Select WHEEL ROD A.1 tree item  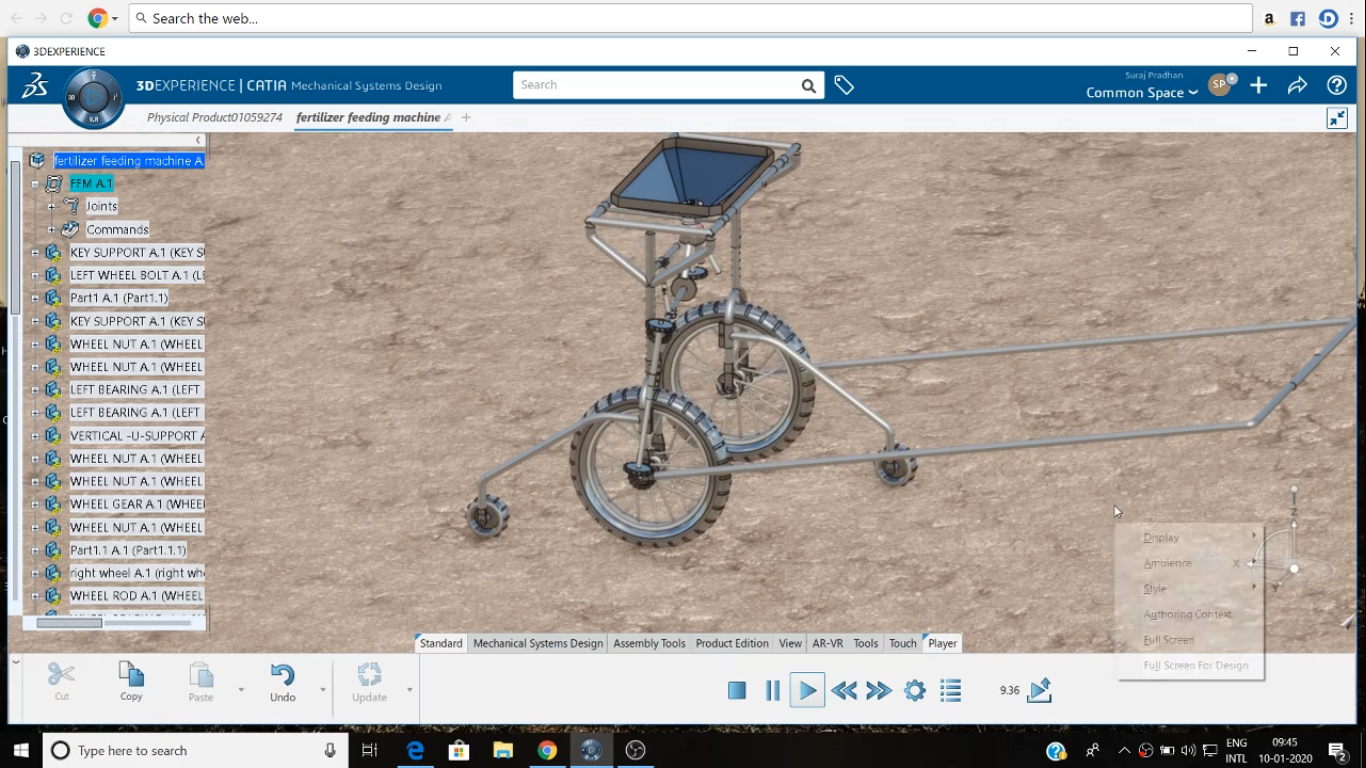137,596
